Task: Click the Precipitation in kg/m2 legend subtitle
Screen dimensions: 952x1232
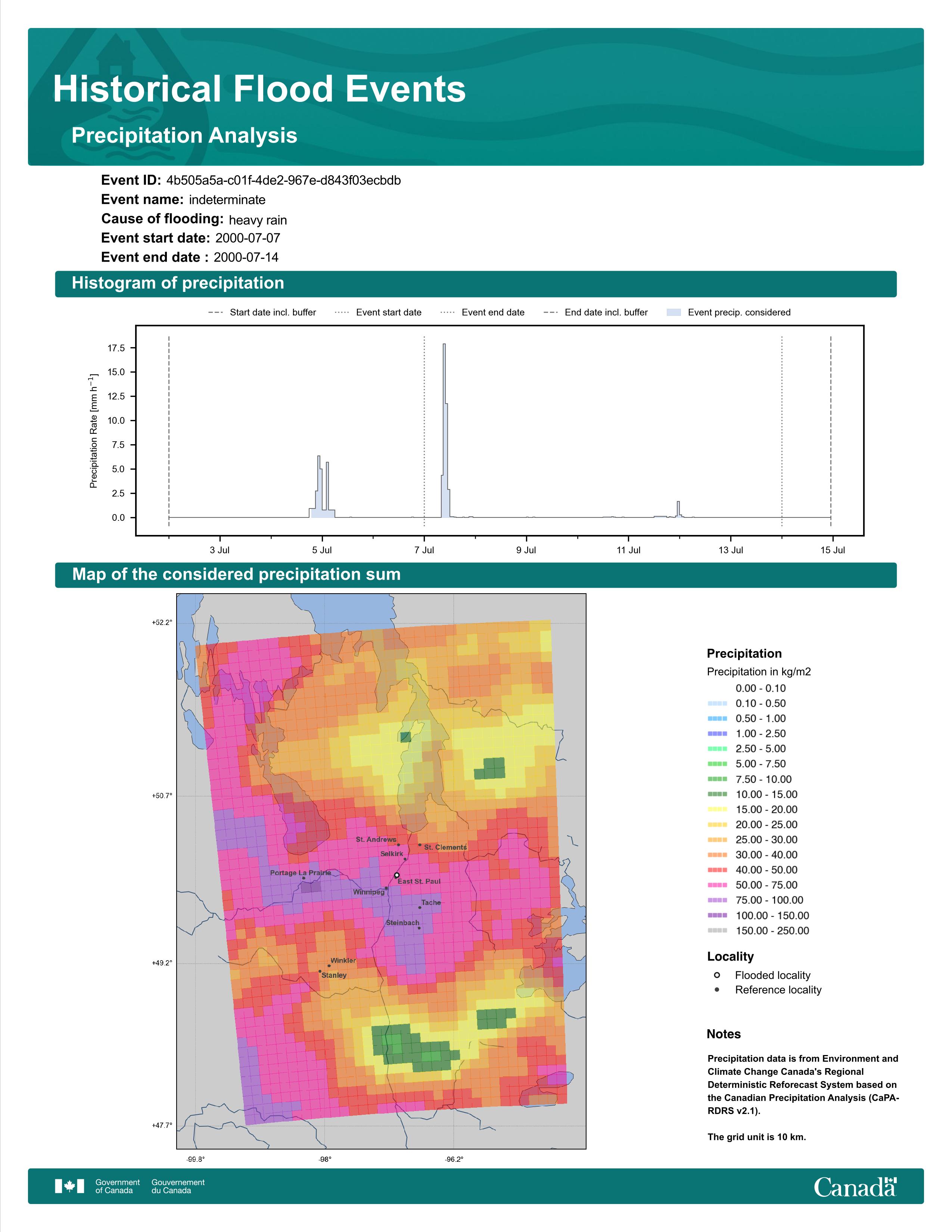Action: [759, 672]
